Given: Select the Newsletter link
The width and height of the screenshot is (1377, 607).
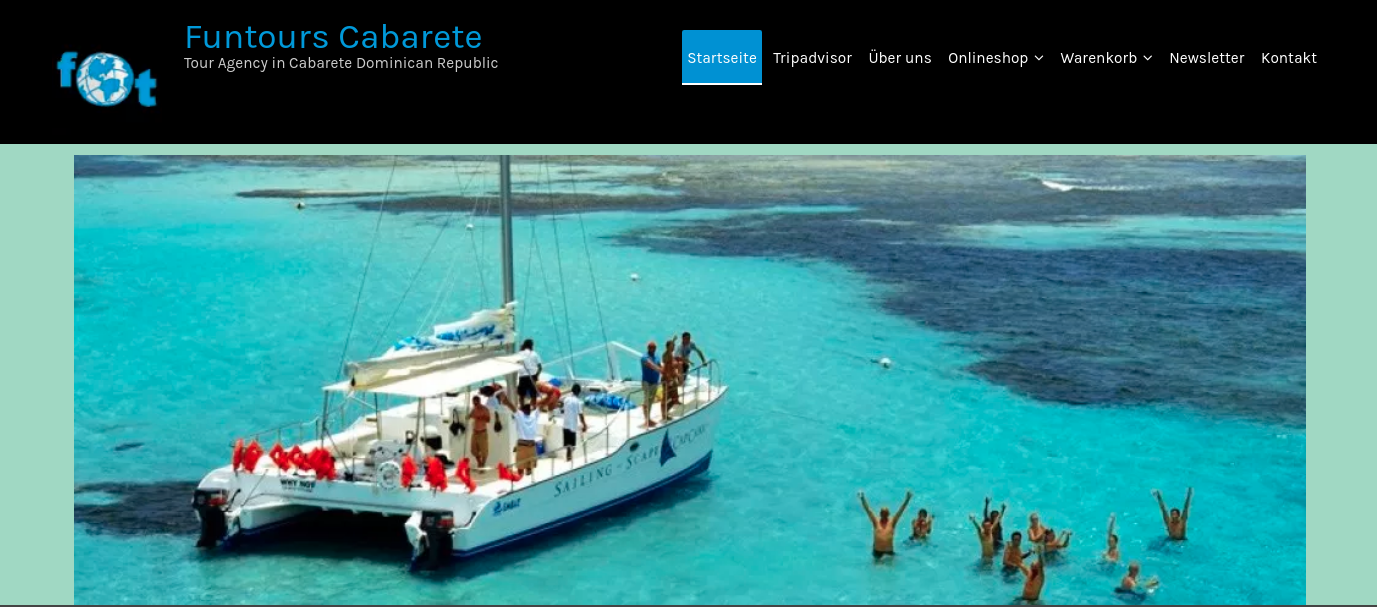Looking at the screenshot, I should [x=1206, y=58].
